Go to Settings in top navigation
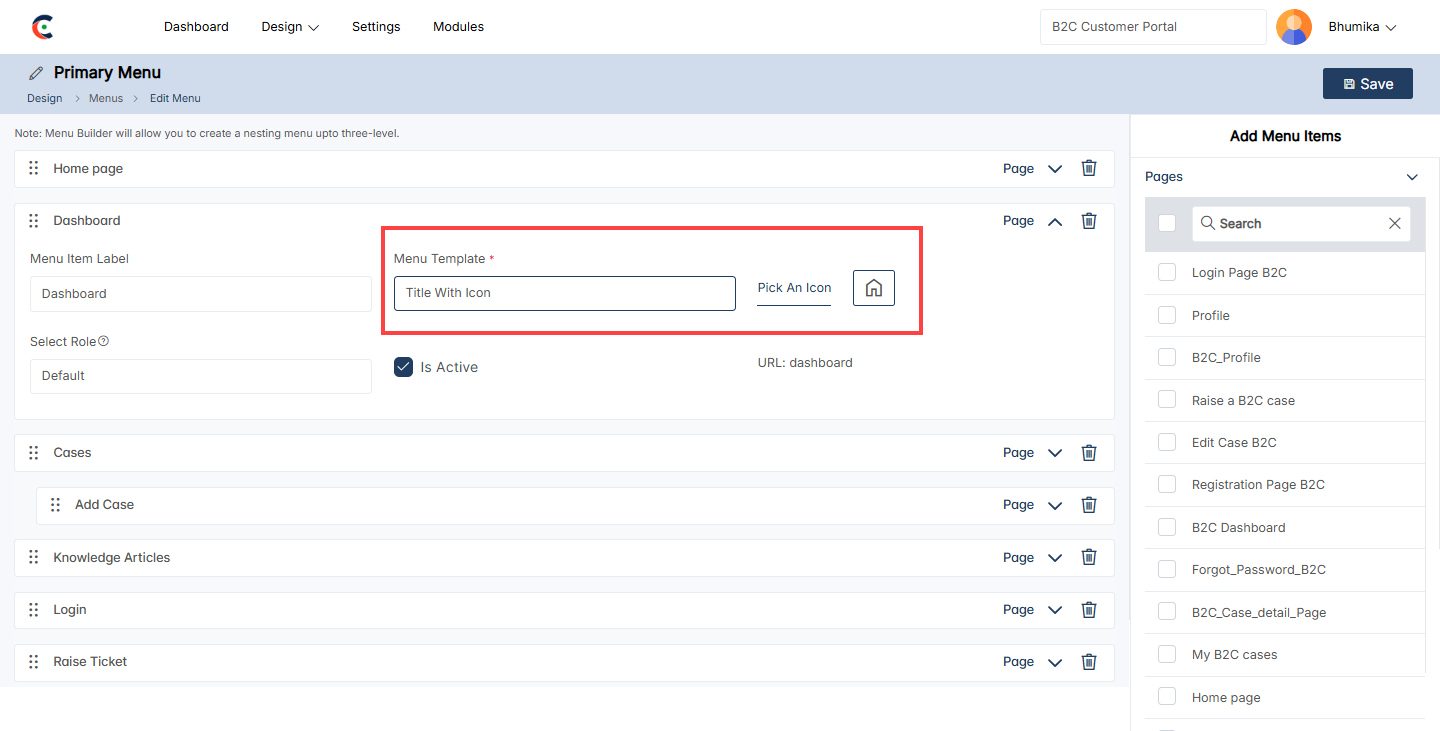 [376, 27]
